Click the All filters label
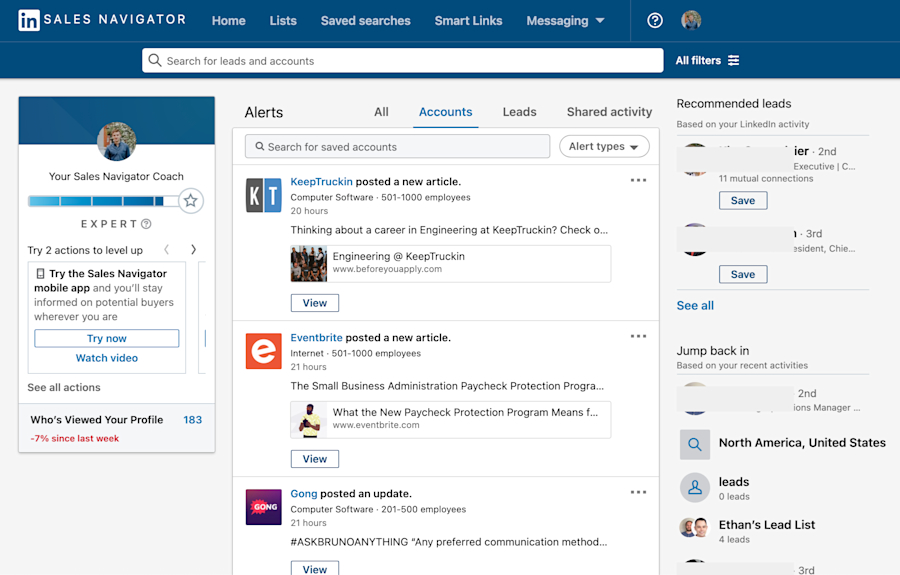Screen dimensions: 900x575 click(698, 60)
